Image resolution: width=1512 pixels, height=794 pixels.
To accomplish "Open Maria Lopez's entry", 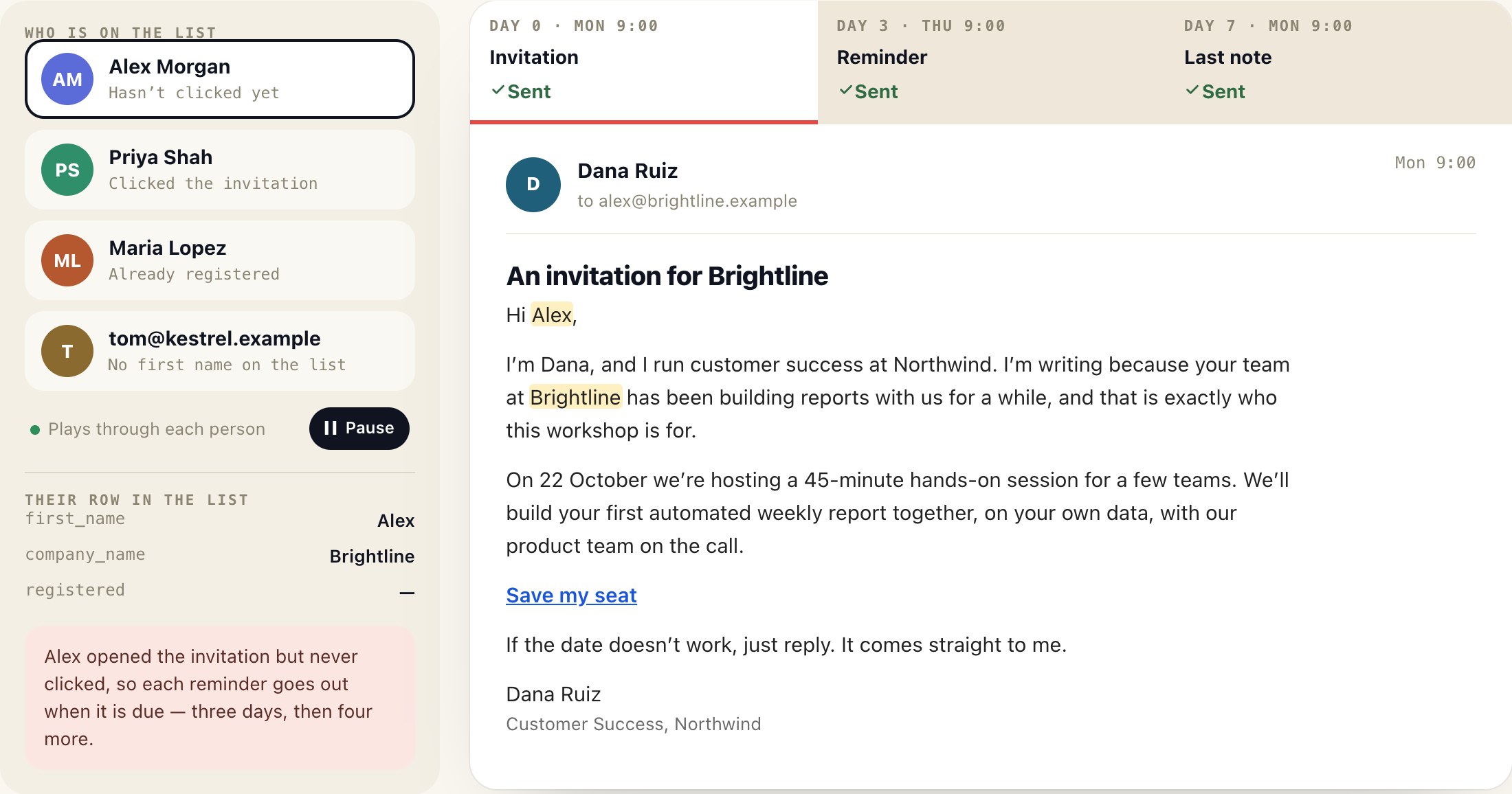I will 220,260.
